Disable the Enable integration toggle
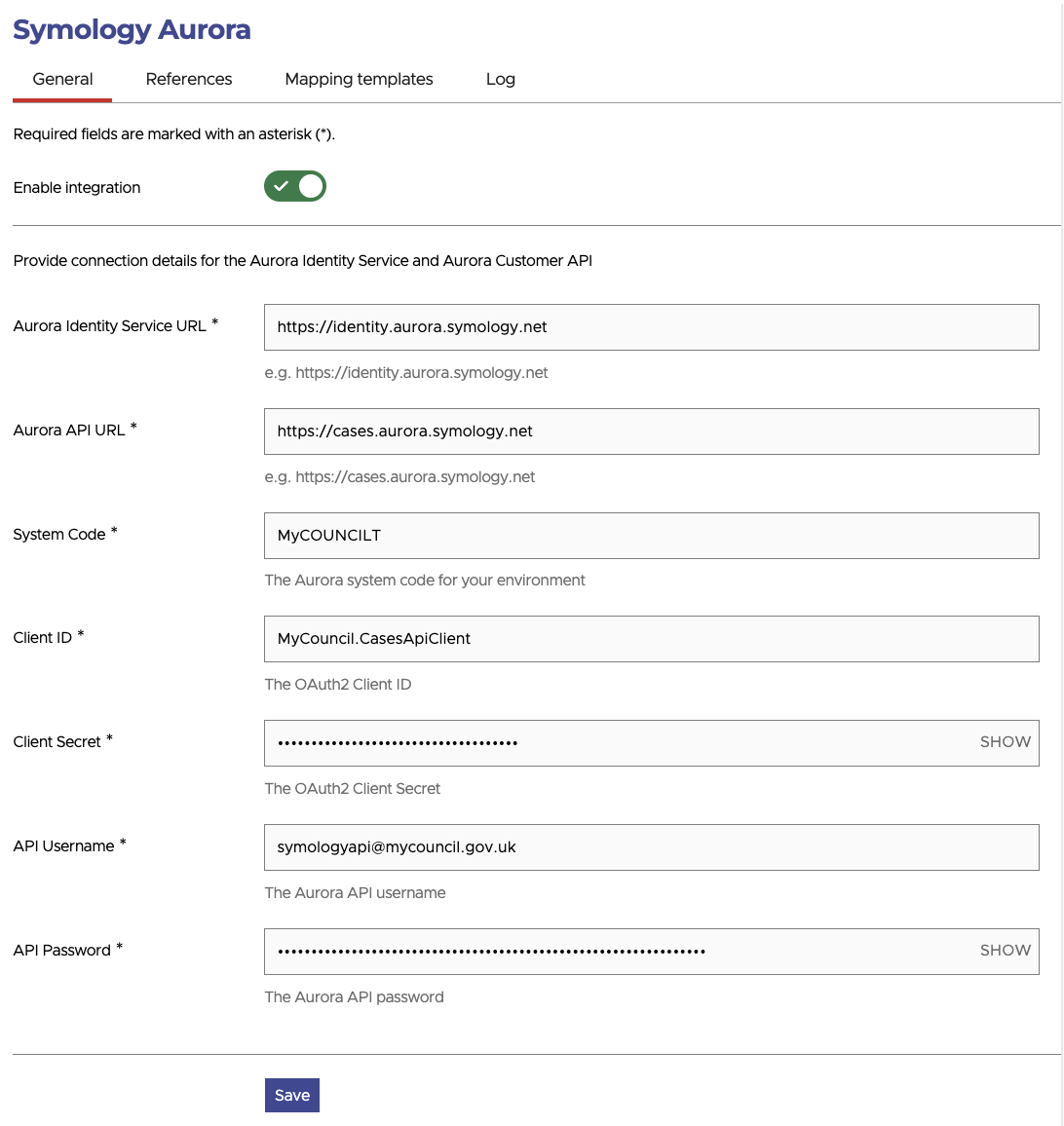1064x1126 pixels. pos(295,186)
